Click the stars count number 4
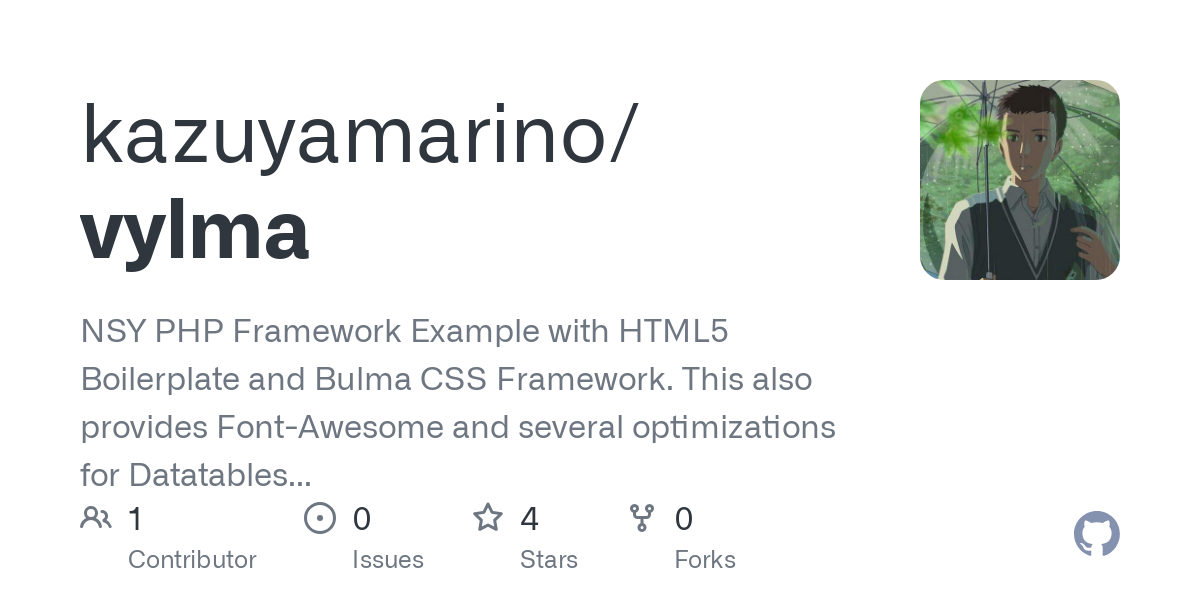Screen dimensions: 1200x600 pyautogui.click(x=530, y=519)
